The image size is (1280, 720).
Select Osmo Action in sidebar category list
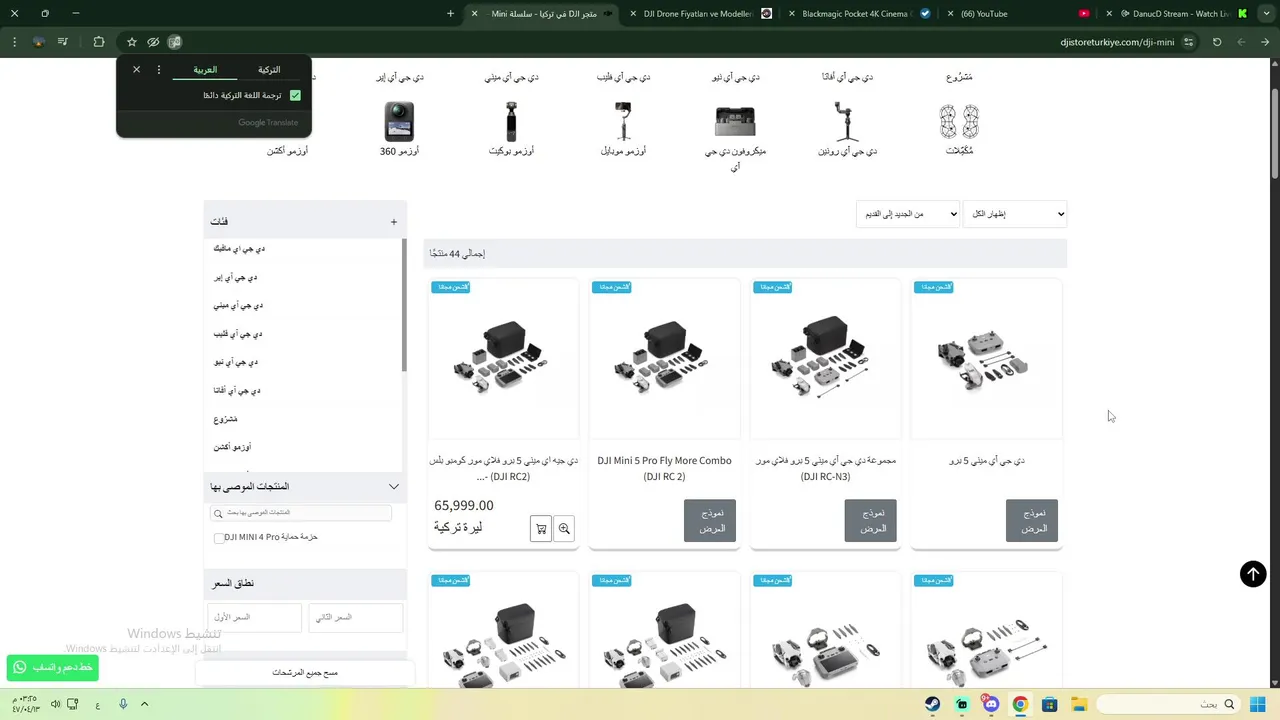click(232, 447)
